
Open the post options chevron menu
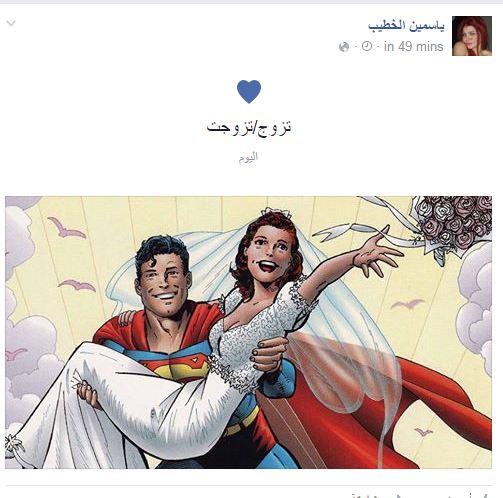11,23
